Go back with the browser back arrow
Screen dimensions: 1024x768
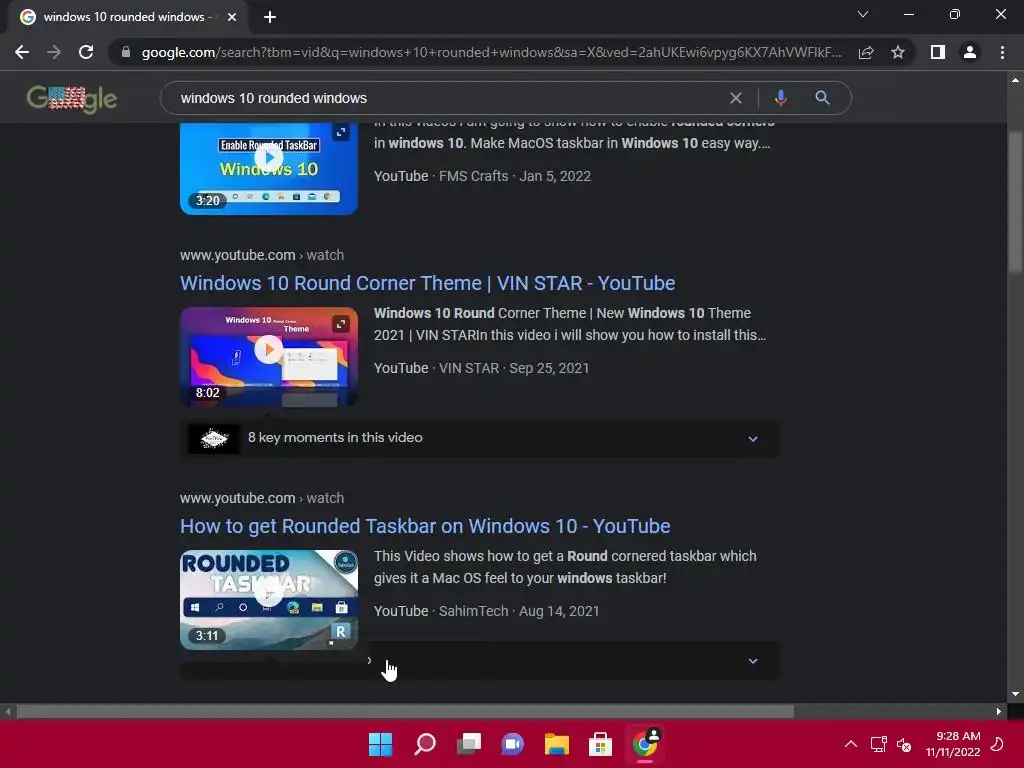pos(22,52)
